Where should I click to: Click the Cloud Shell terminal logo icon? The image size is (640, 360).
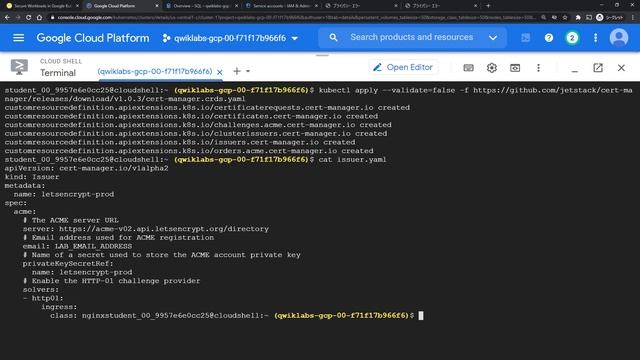click(x=19, y=67)
